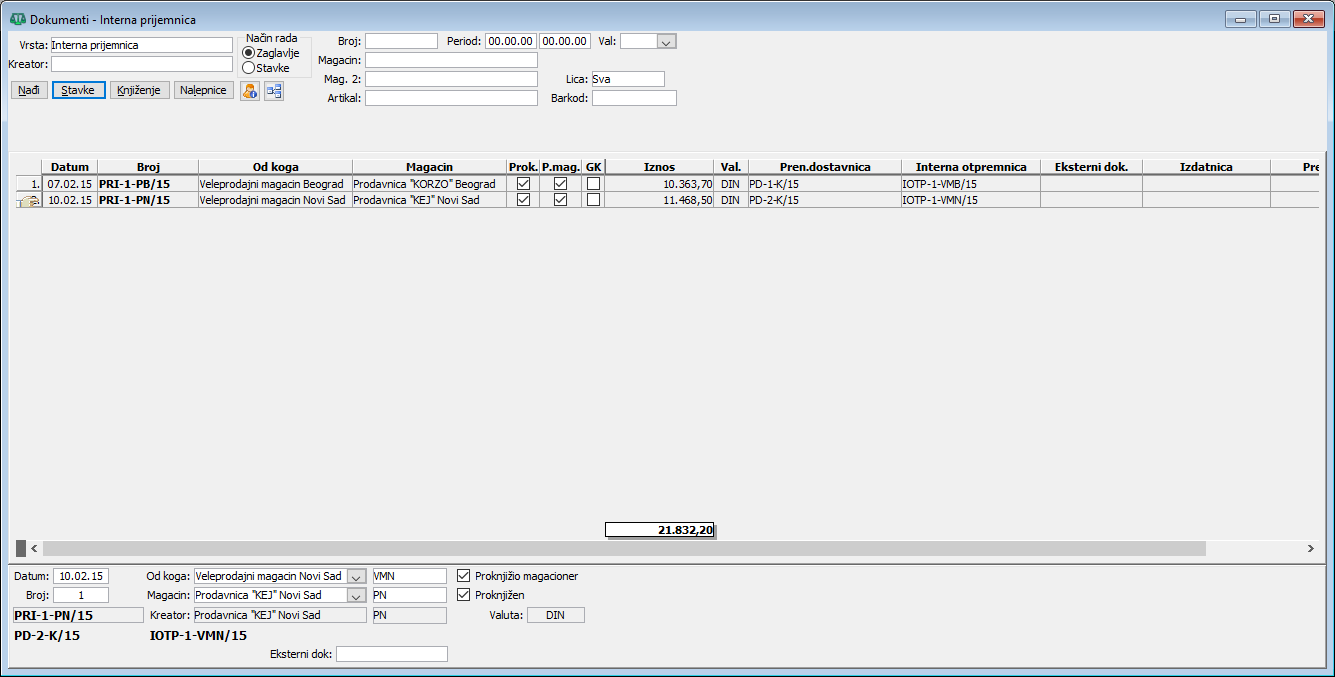Click the Nalepnice button
The image size is (1335, 677).
[x=204, y=90]
